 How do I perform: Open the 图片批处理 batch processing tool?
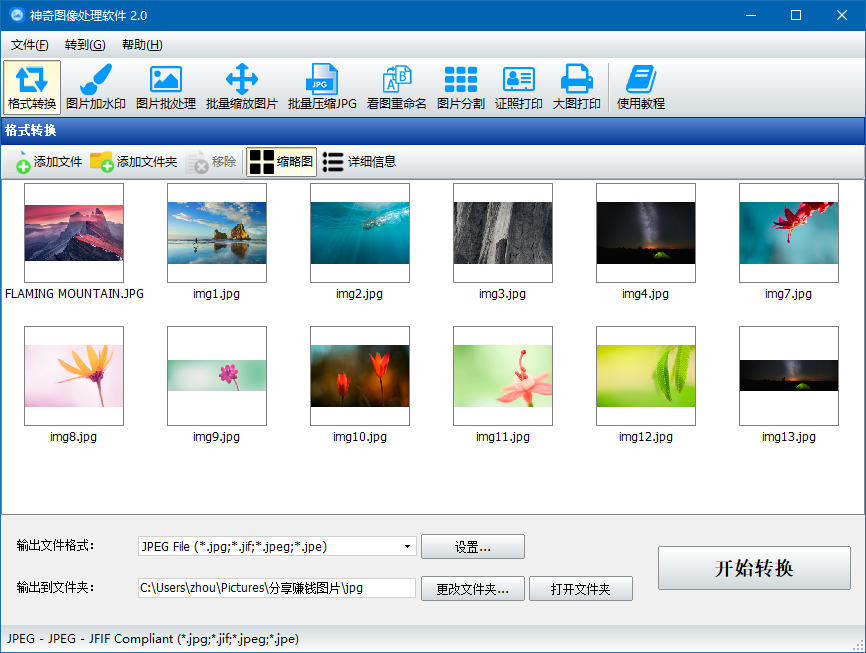166,87
